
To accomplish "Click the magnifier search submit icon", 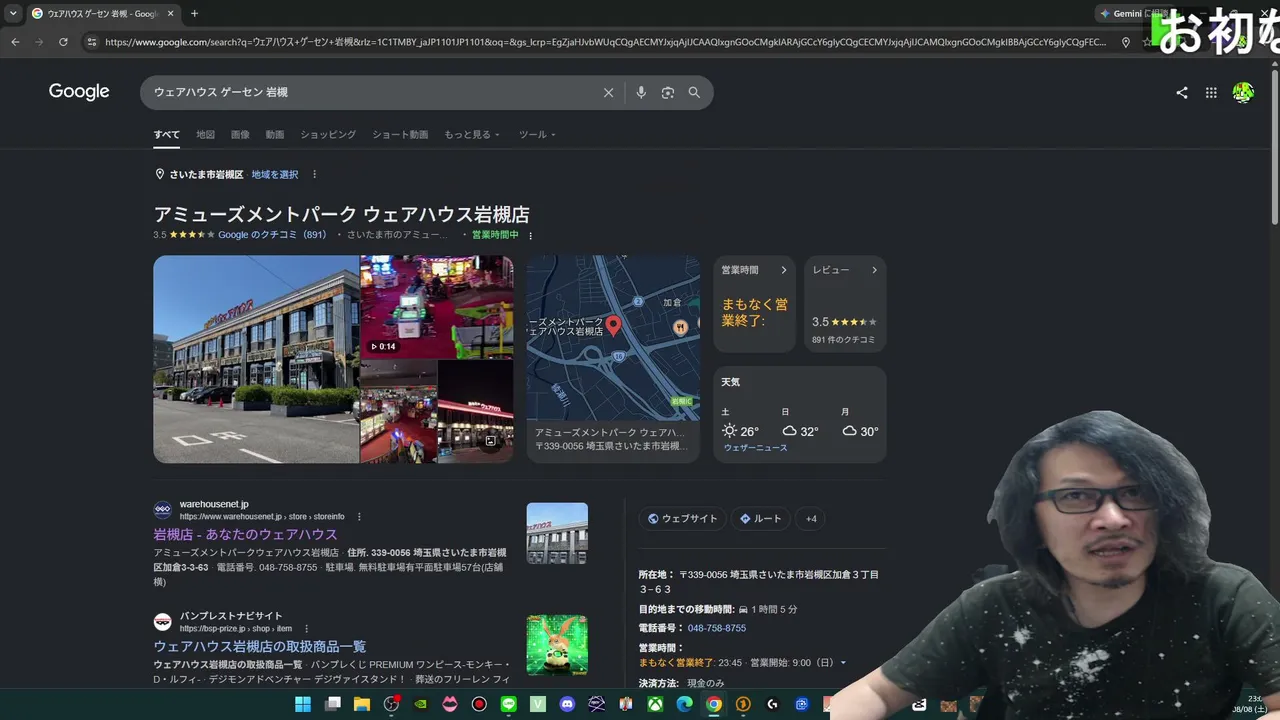I will (x=694, y=93).
